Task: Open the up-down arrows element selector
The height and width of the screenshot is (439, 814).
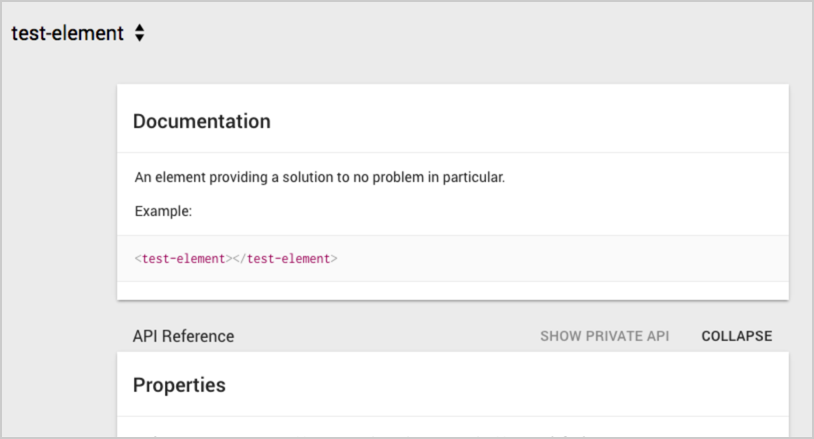Action: (139, 33)
